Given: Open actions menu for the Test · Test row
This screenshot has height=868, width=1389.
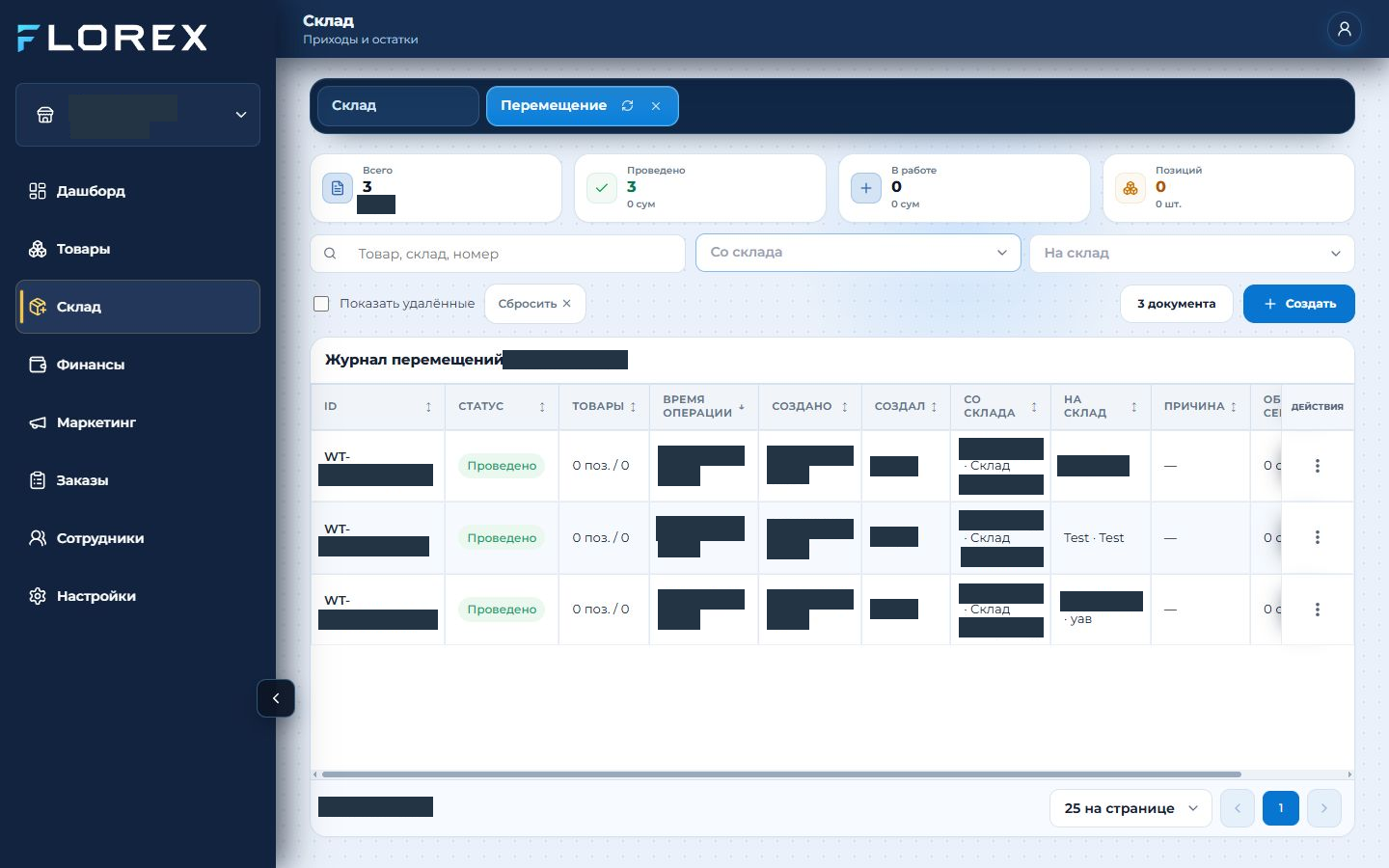Looking at the screenshot, I should click(x=1317, y=537).
